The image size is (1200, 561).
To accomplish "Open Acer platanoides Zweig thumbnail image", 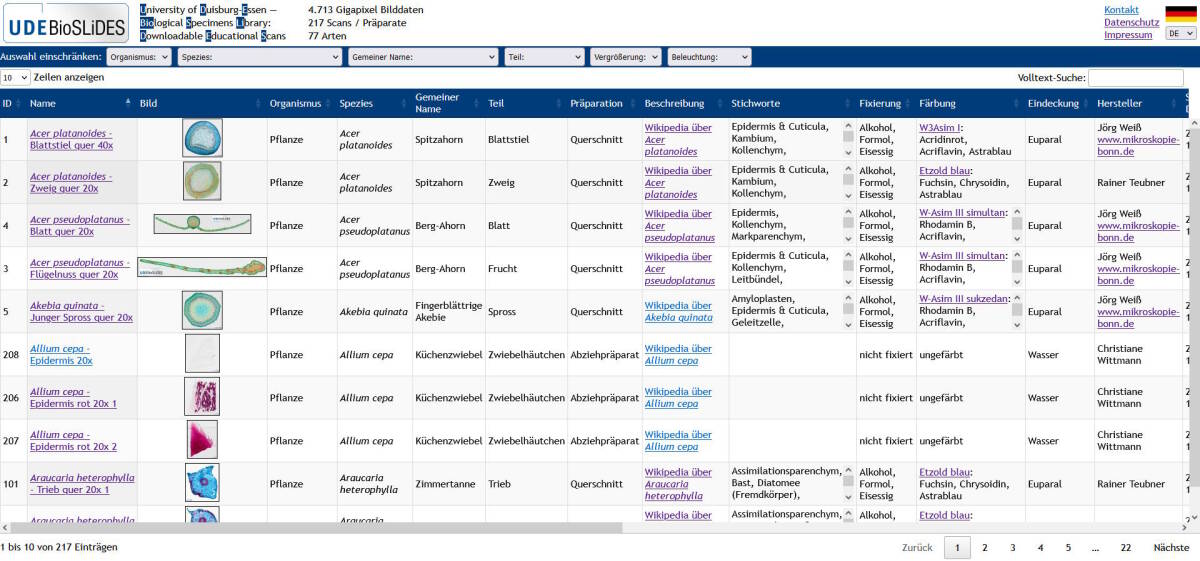I will (x=202, y=181).
